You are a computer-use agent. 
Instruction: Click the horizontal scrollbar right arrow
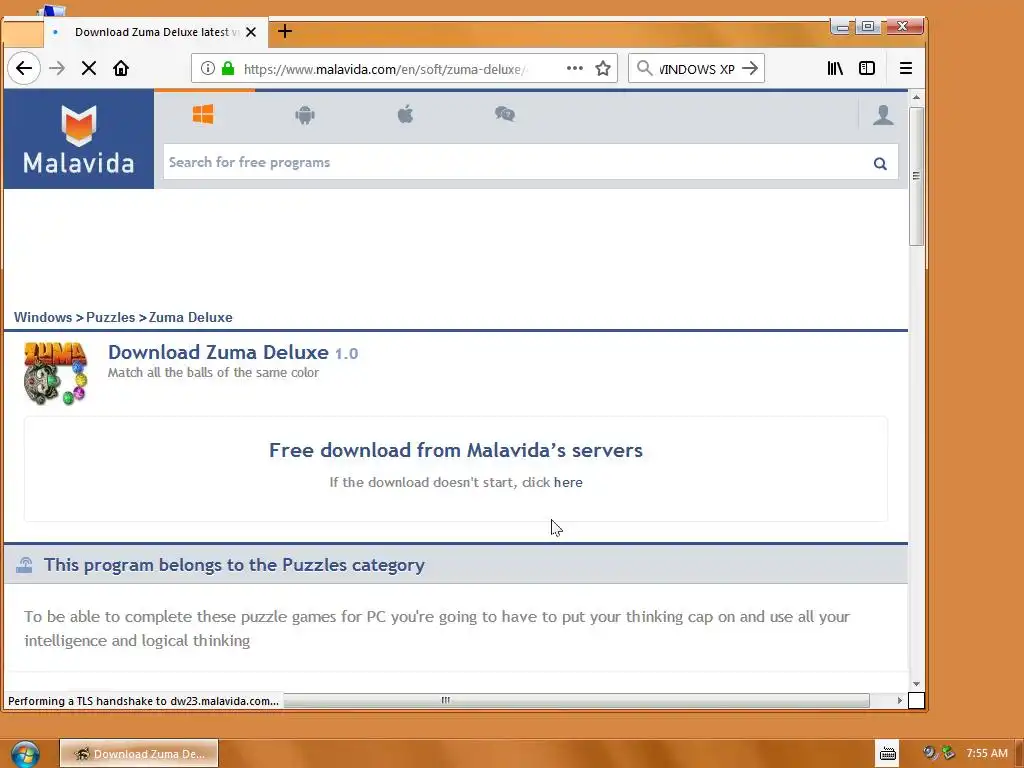coord(899,701)
